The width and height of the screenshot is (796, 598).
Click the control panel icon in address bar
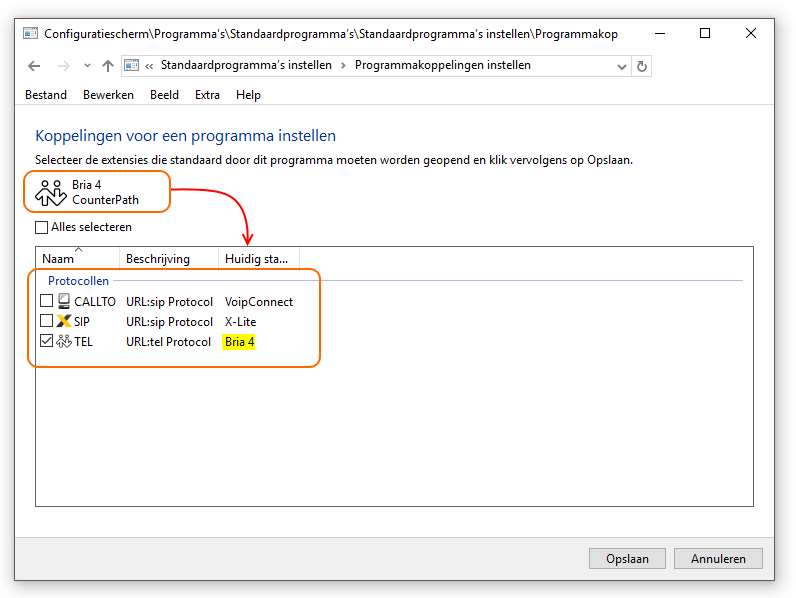pos(131,65)
